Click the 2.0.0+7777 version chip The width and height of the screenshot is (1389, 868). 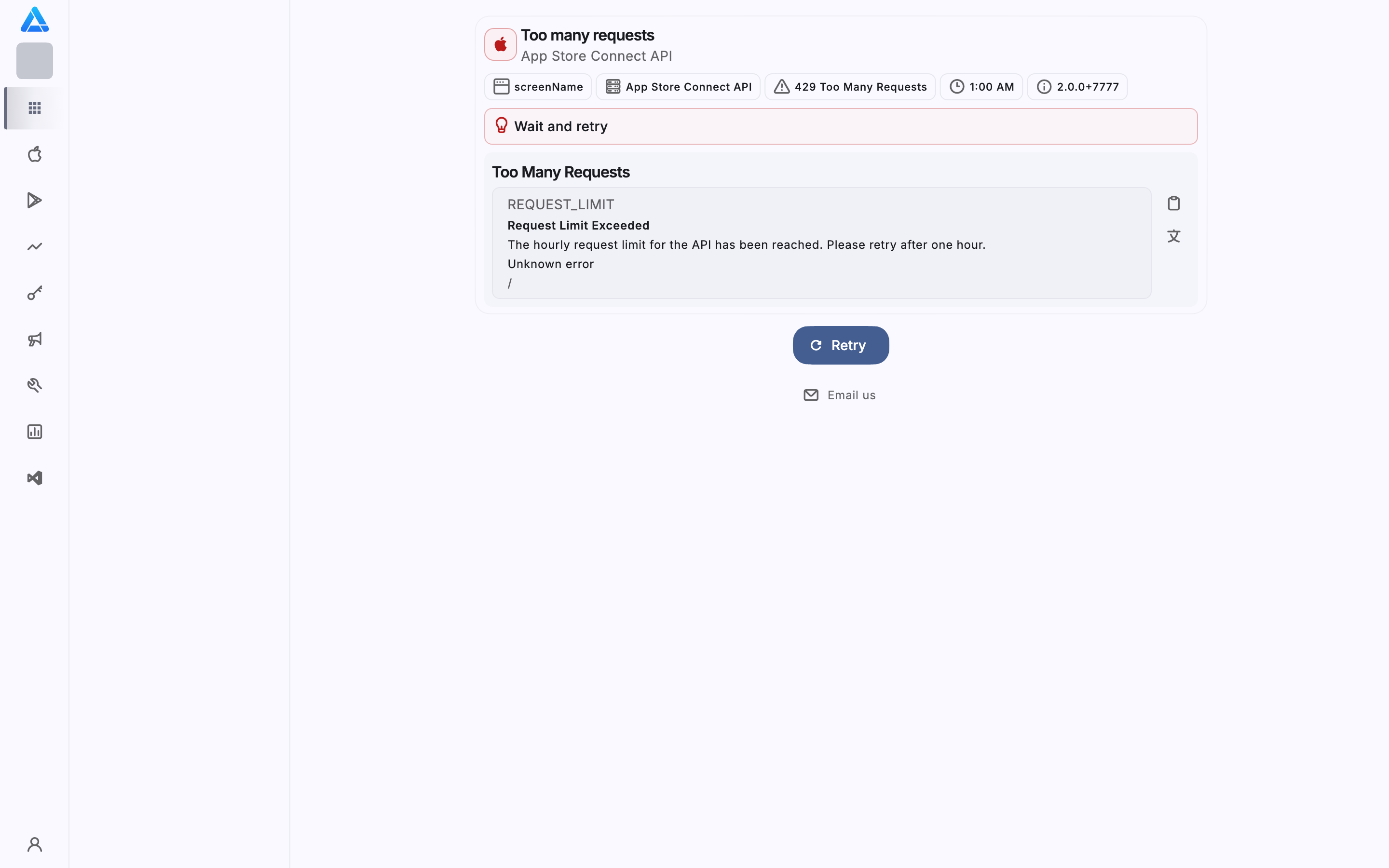1077,87
